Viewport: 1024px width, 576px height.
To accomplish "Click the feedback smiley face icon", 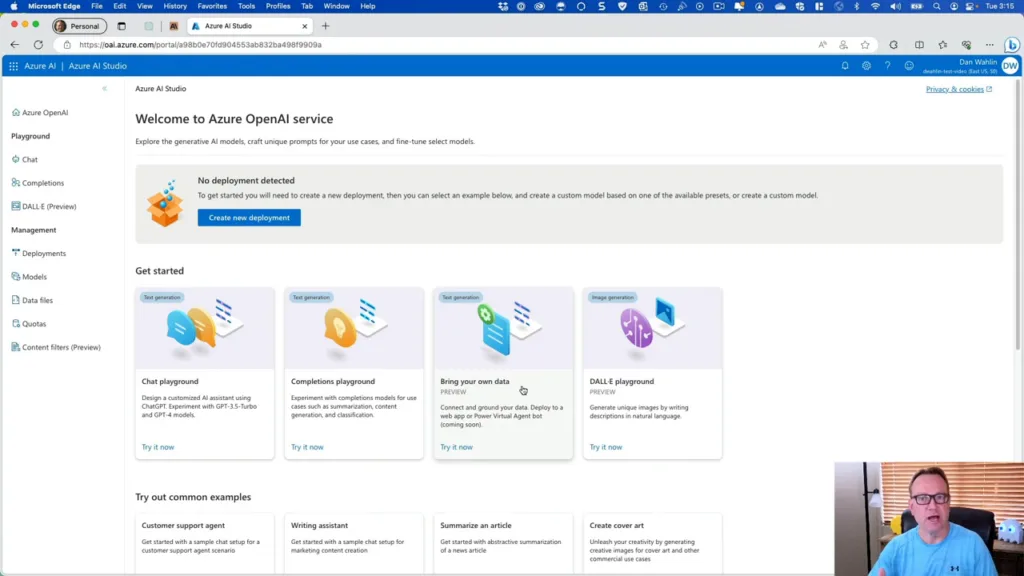I will (x=909, y=66).
